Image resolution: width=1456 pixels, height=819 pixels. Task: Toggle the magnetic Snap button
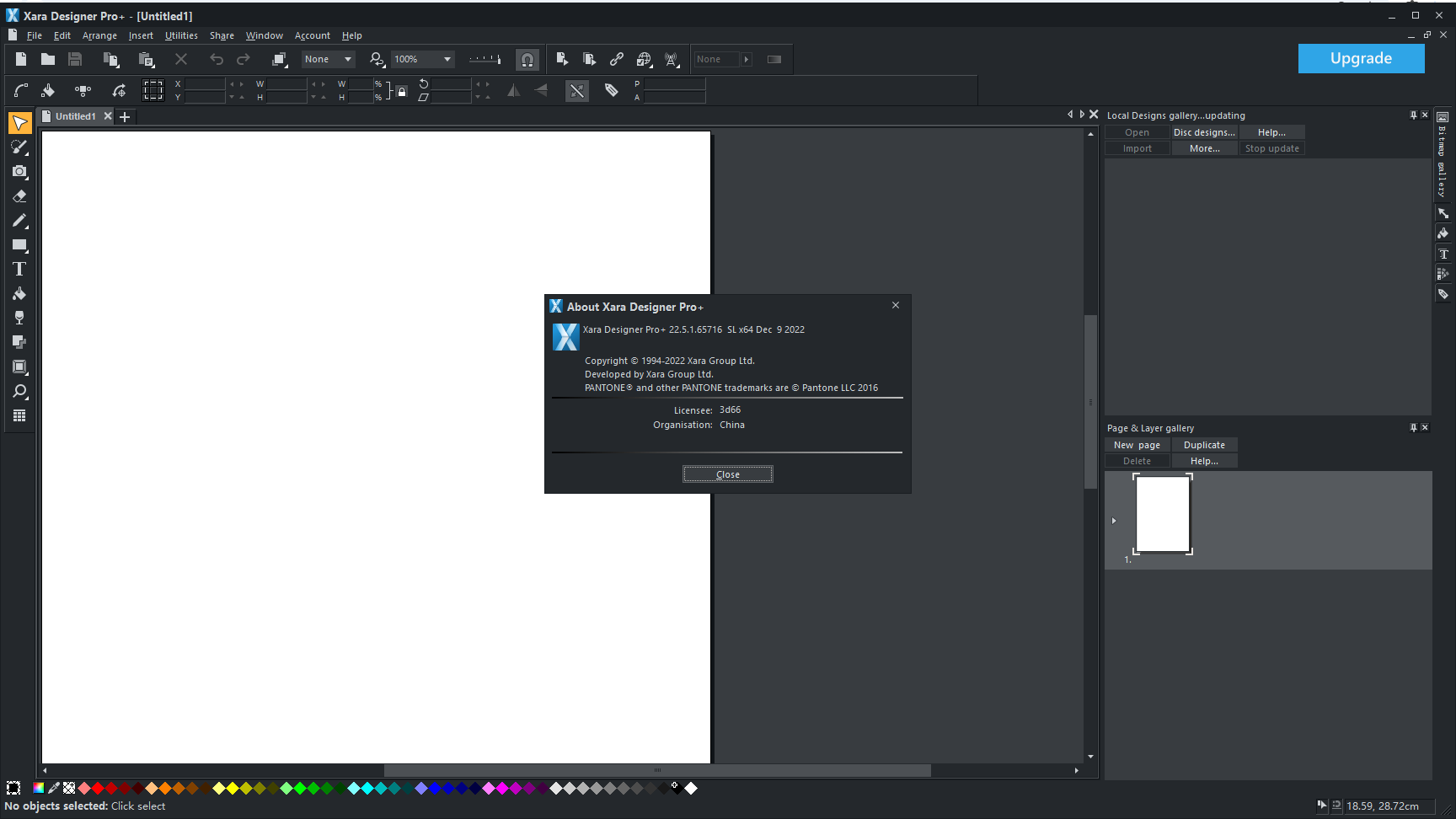(x=527, y=59)
